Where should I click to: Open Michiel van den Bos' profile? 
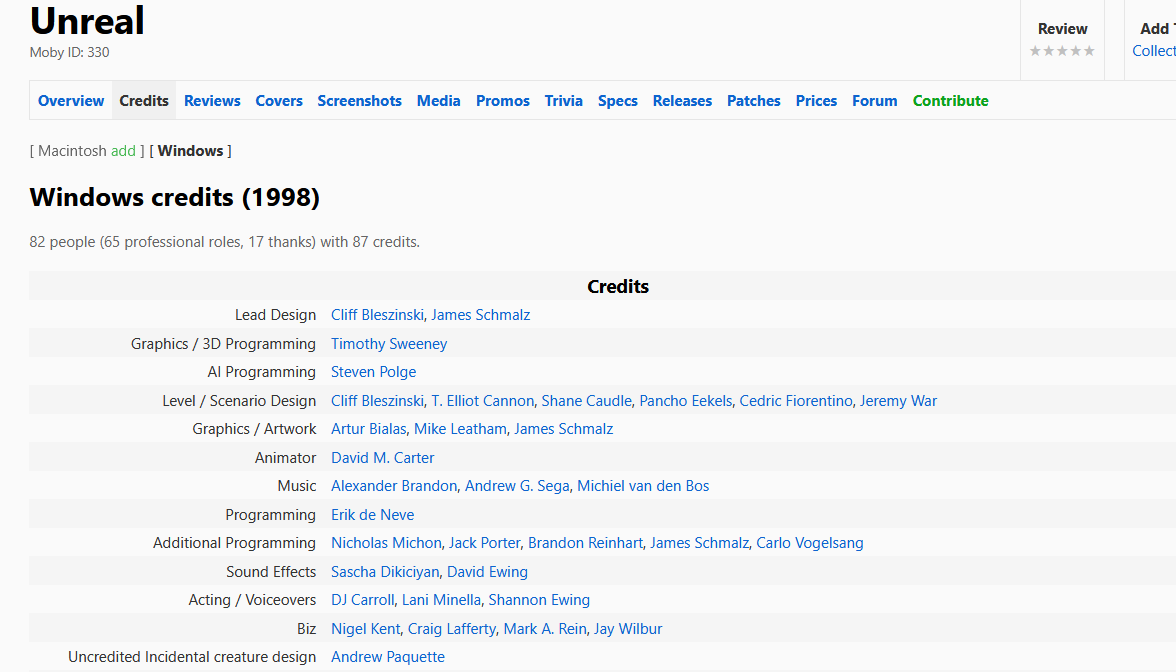[x=643, y=486]
